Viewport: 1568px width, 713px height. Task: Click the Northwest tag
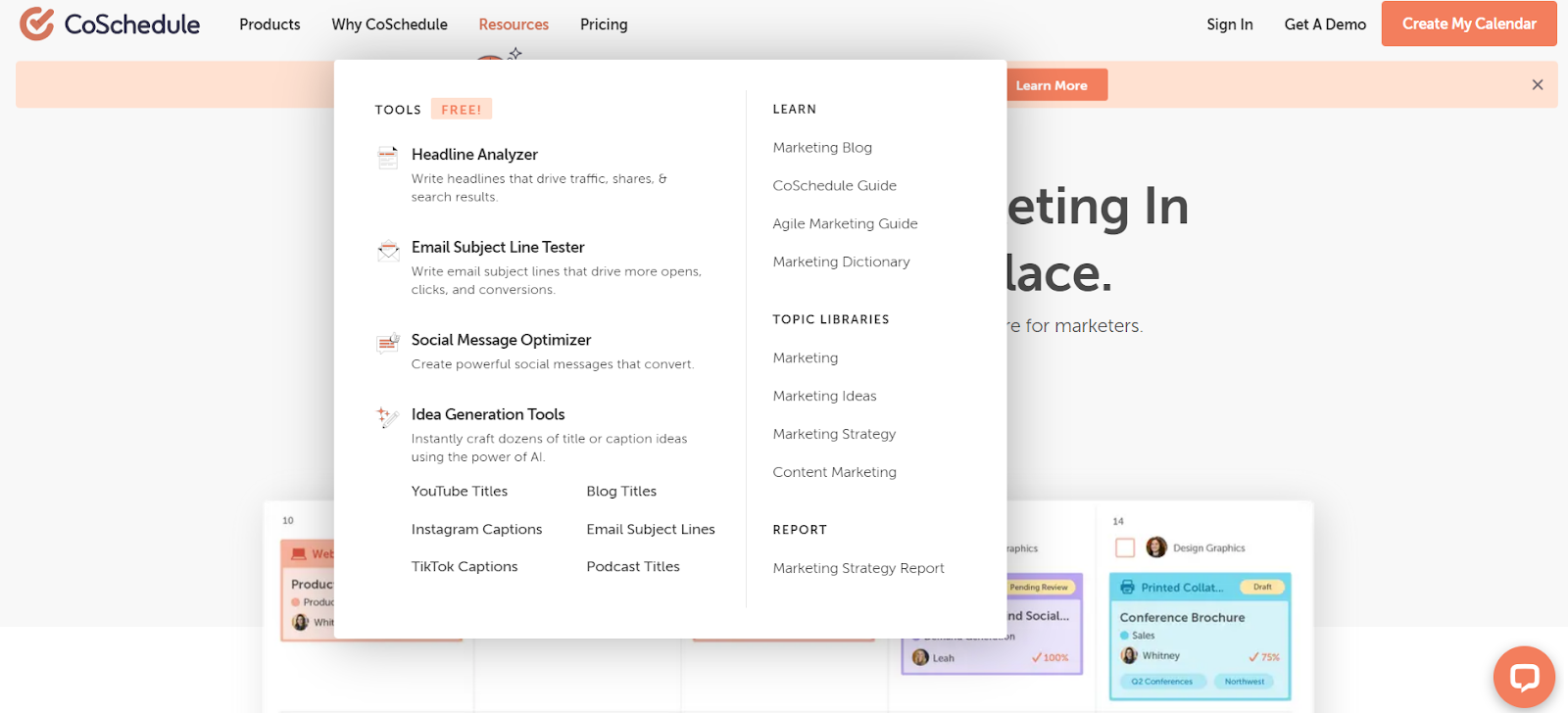[1245, 681]
